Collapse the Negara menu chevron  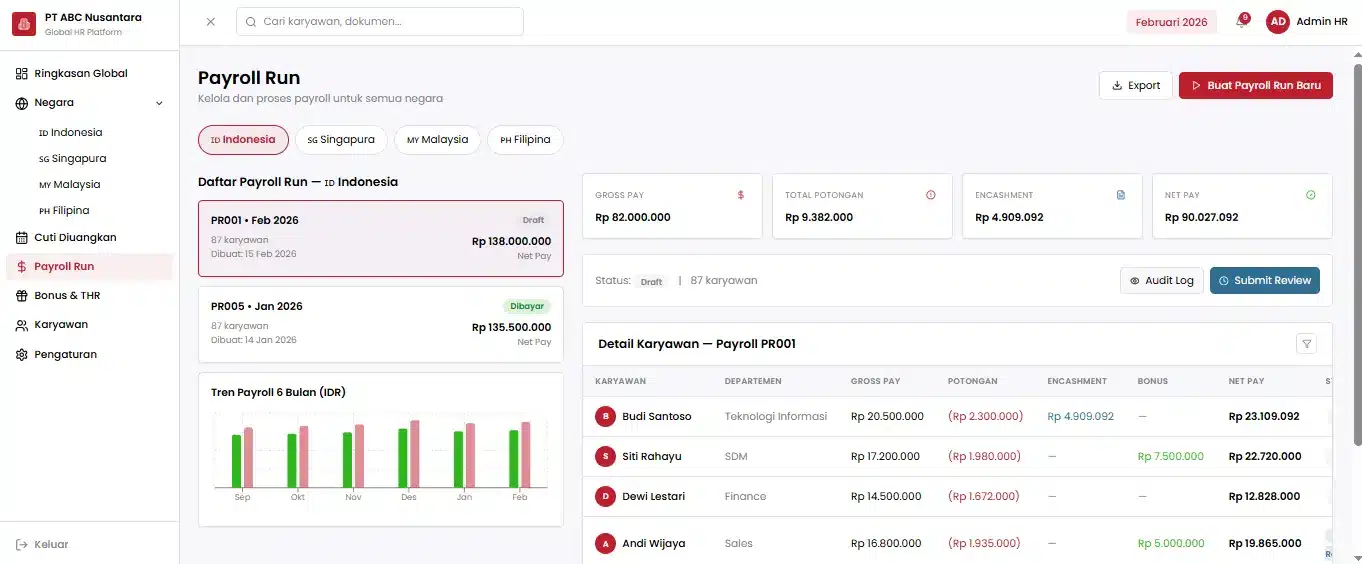[159, 103]
